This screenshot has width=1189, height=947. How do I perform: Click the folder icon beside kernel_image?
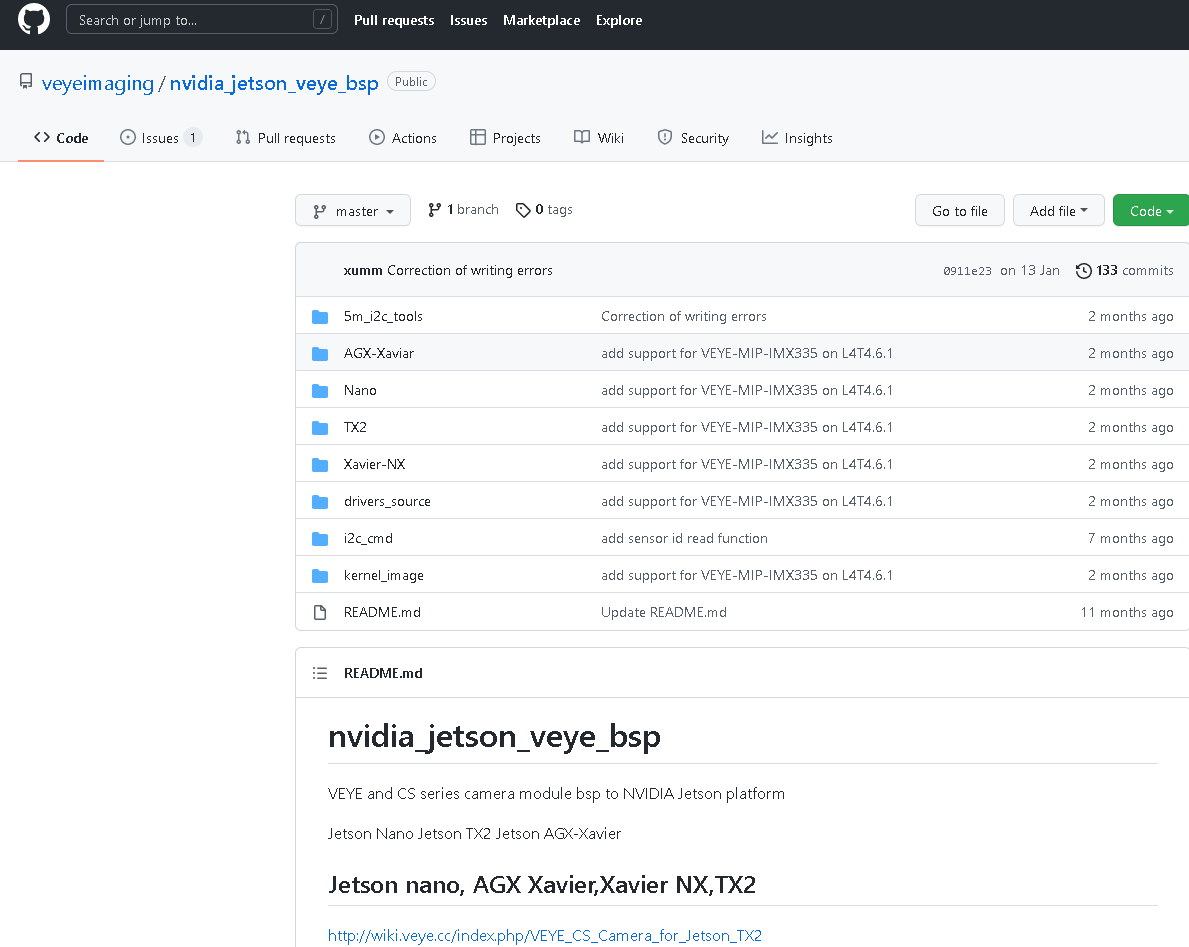[x=320, y=575]
